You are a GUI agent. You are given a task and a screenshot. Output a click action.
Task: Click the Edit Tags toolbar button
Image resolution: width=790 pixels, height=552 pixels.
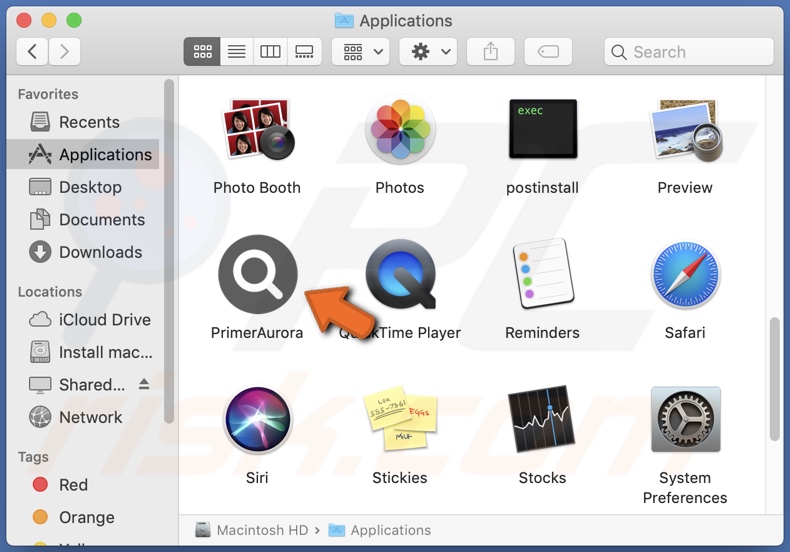pyautogui.click(x=548, y=51)
